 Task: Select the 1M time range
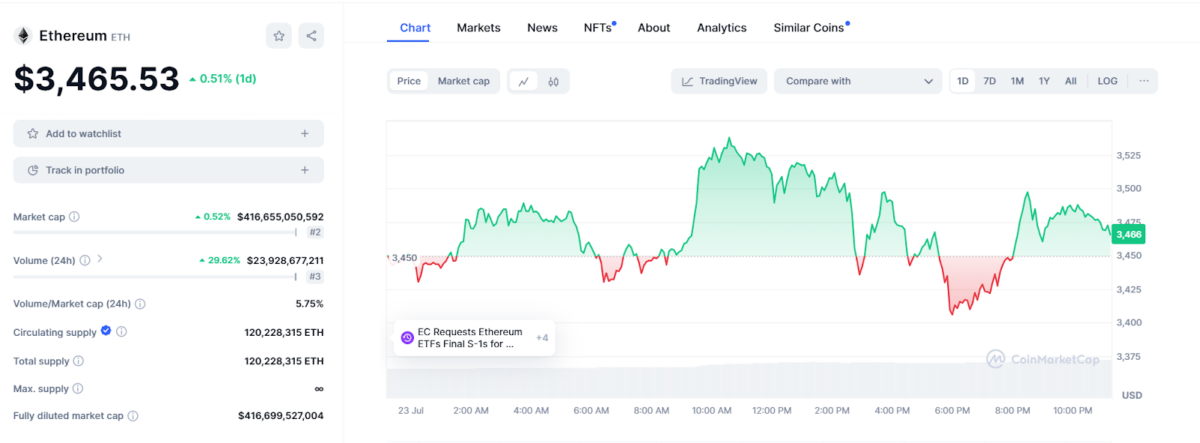click(1017, 81)
